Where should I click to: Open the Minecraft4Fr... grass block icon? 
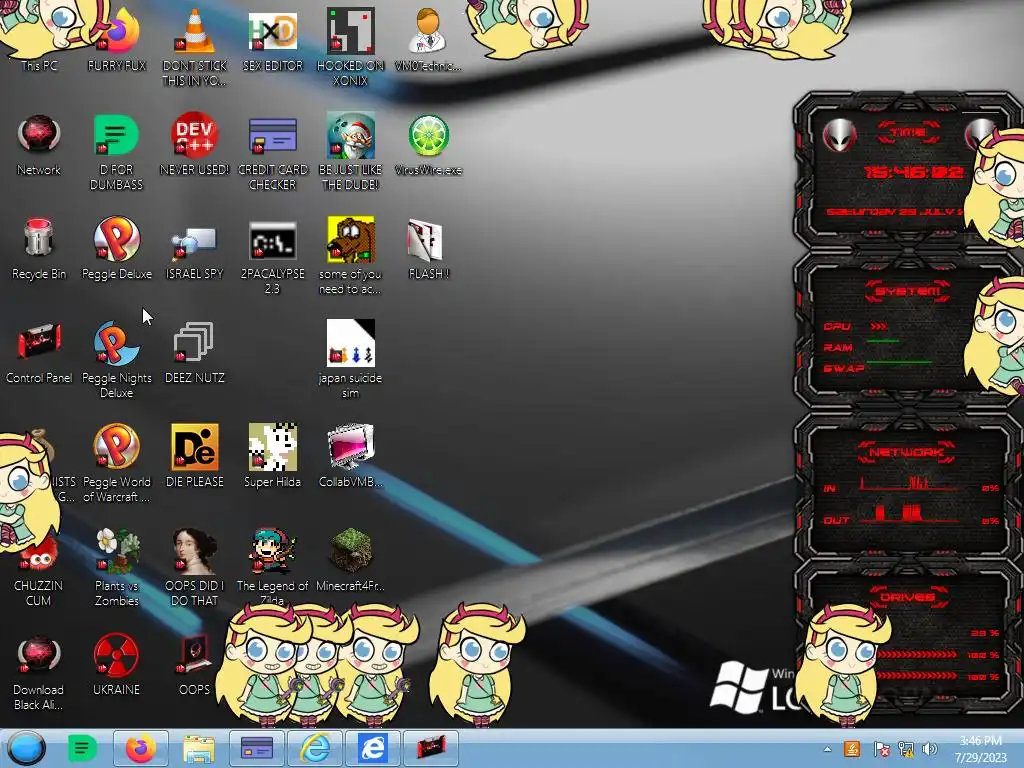(351, 560)
